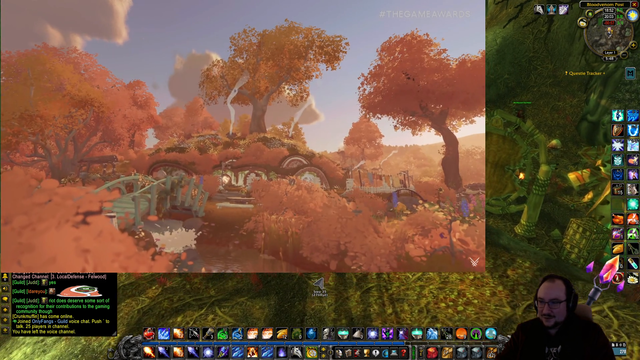The image size is (640, 360).
Task: Open the backpack at the end of the bag bar
Action: (x=491, y=353)
